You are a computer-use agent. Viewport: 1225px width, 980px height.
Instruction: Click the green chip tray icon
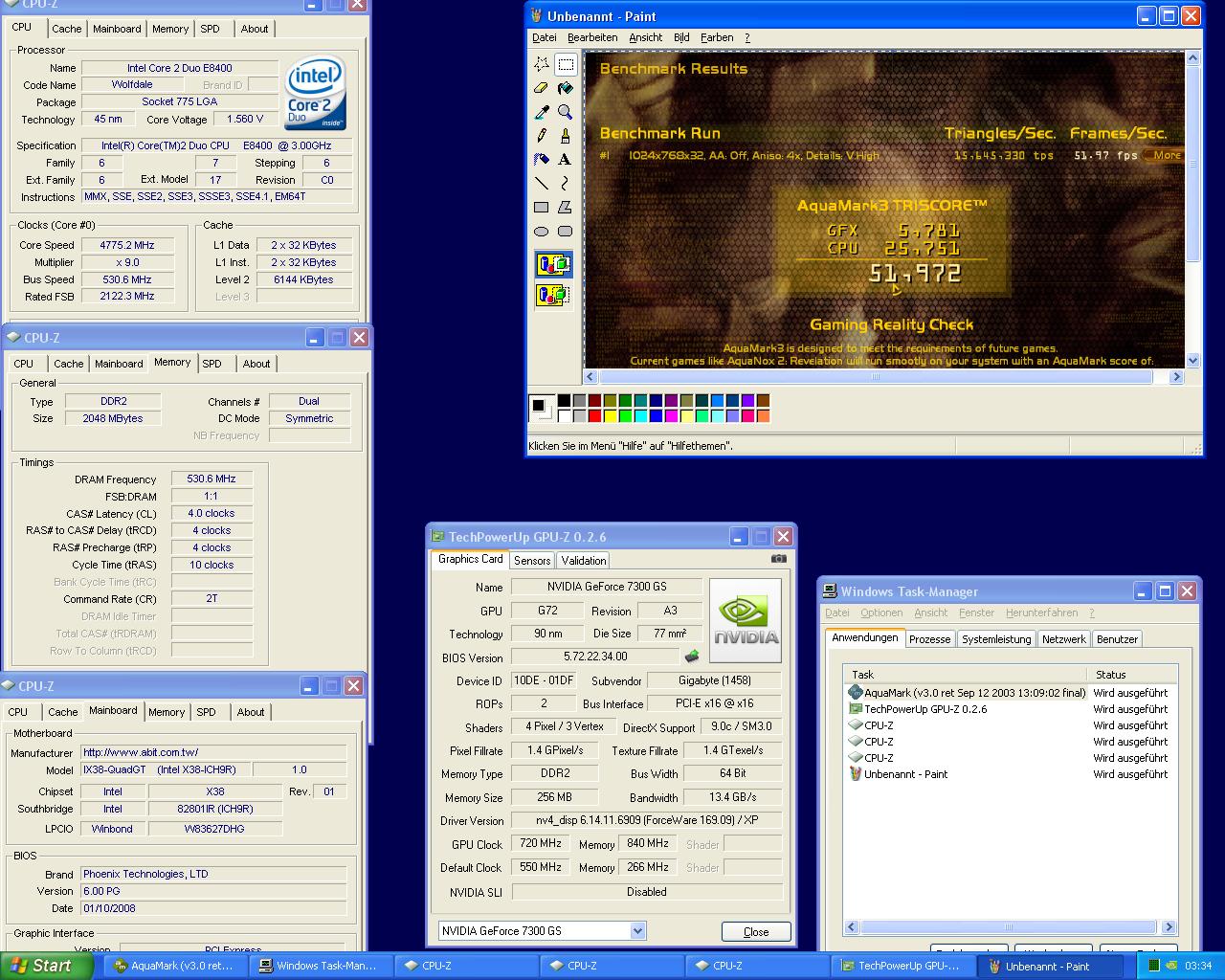(1153, 966)
